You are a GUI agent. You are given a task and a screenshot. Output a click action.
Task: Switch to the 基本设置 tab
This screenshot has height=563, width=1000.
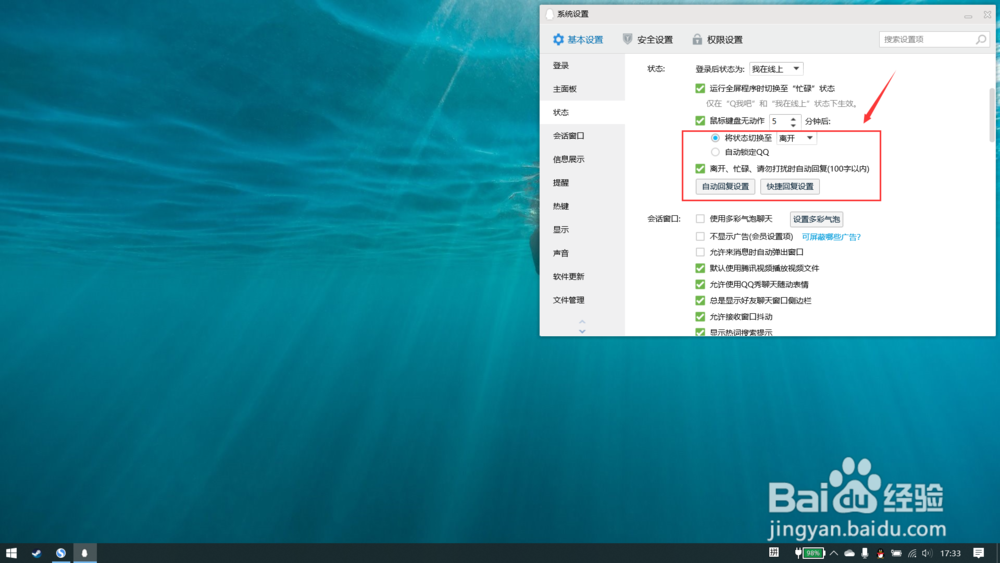[578, 40]
